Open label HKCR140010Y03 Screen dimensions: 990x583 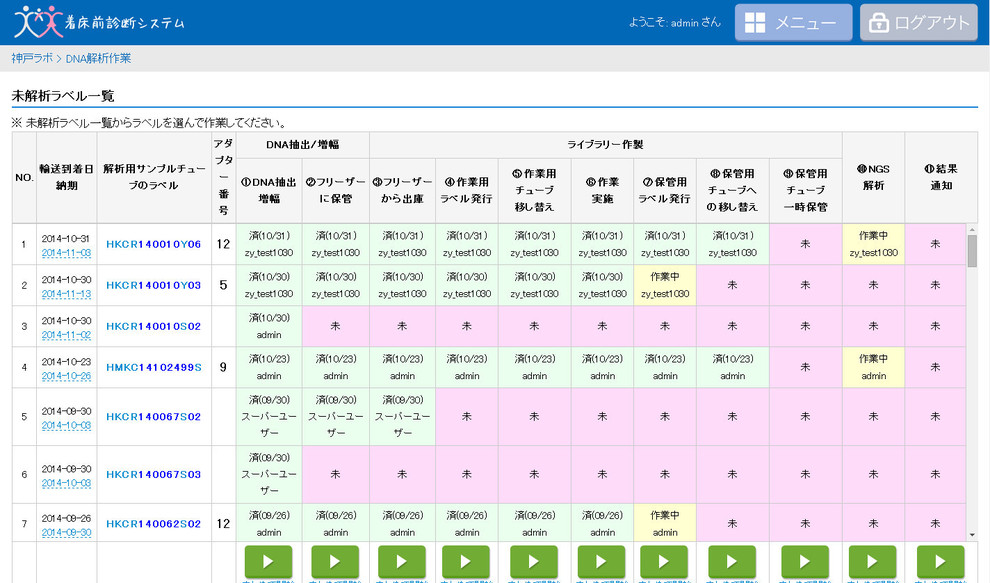pos(153,285)
